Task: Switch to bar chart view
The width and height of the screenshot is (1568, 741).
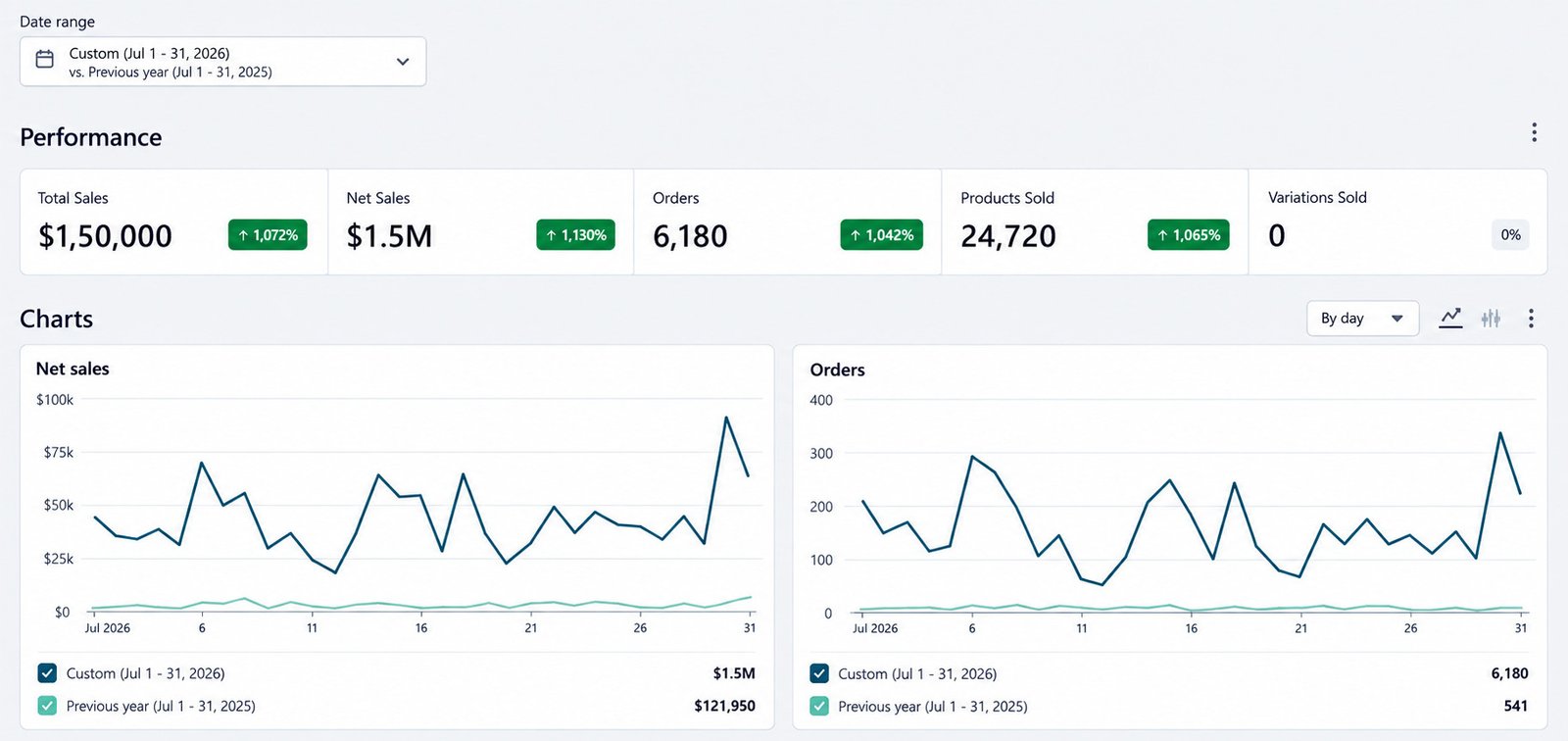Action: coord(1491,319)
